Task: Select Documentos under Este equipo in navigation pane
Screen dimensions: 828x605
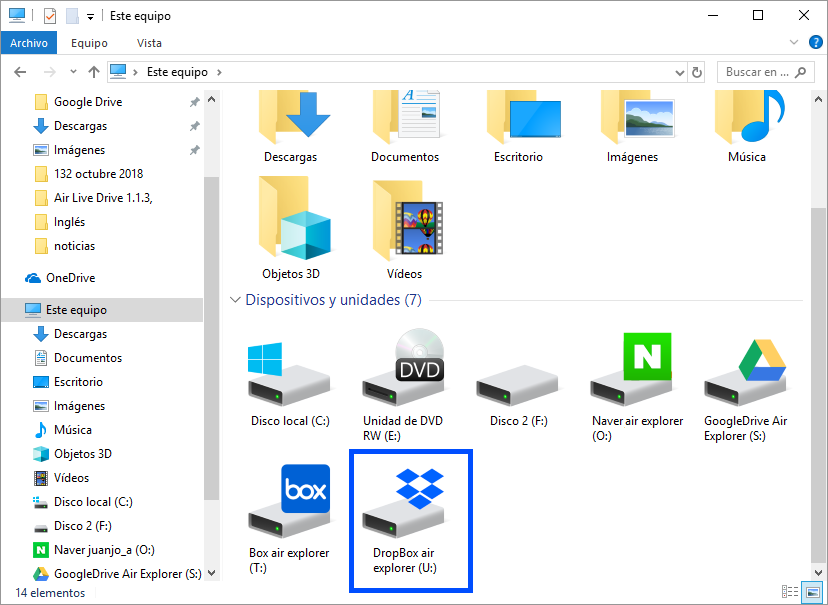Action: [x=88, y=358]
